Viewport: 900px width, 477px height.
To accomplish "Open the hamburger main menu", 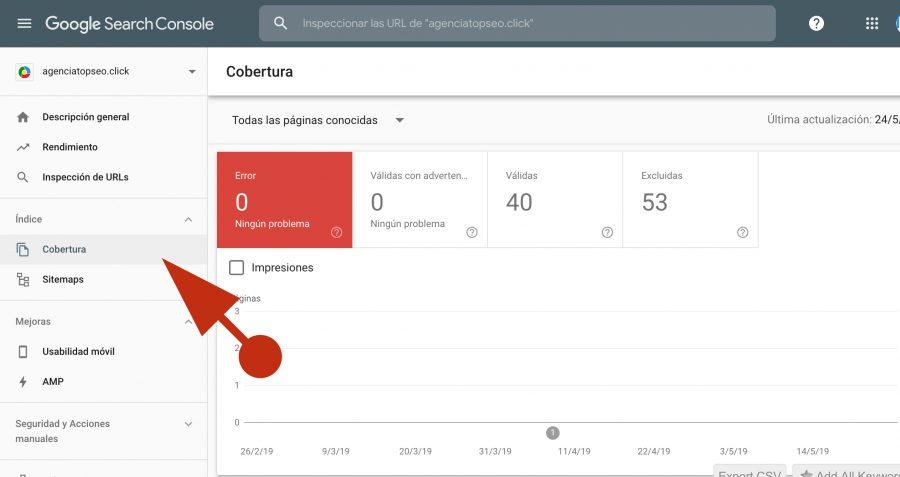I will (24, 23).
